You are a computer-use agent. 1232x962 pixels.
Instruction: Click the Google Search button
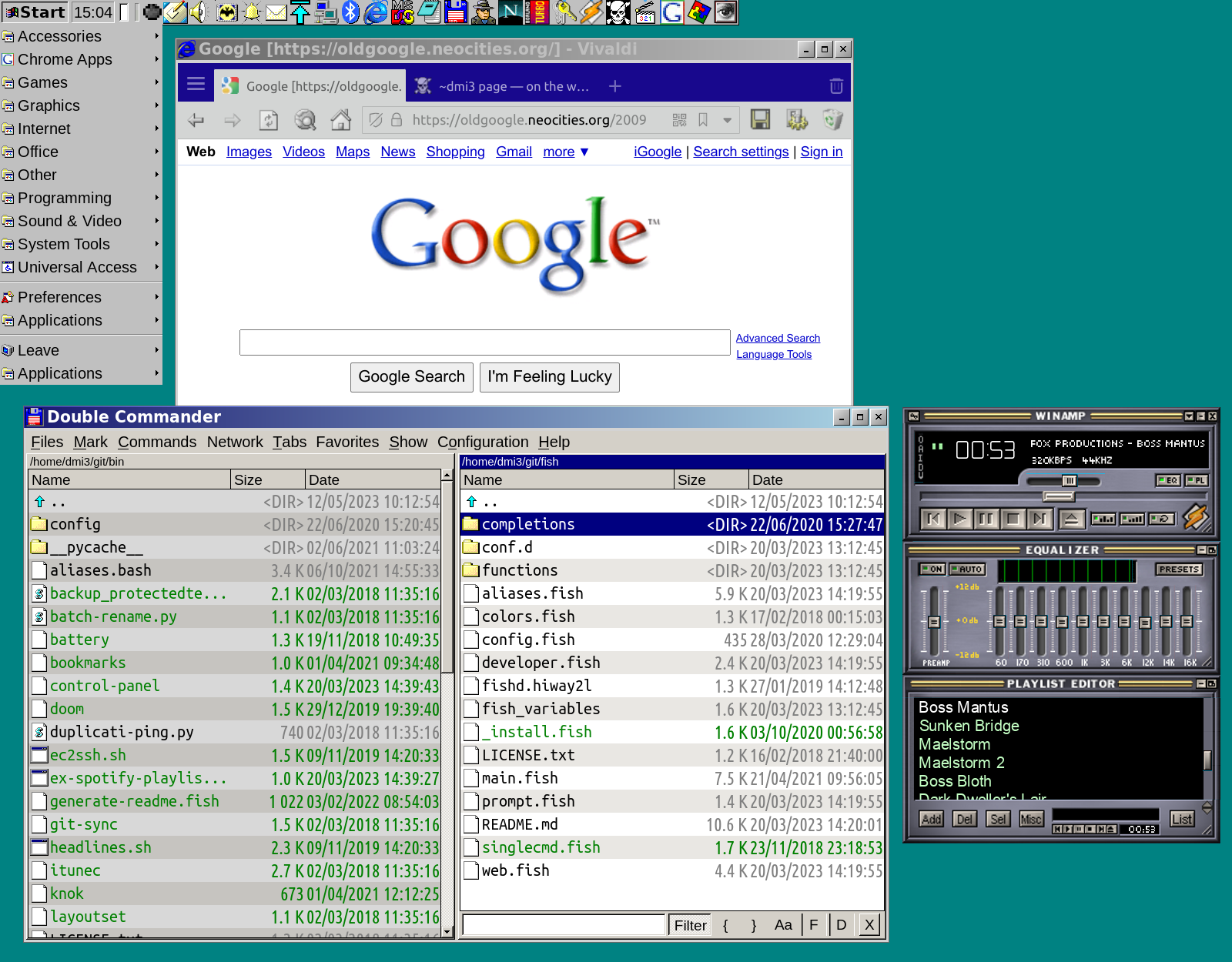point(412,377)
